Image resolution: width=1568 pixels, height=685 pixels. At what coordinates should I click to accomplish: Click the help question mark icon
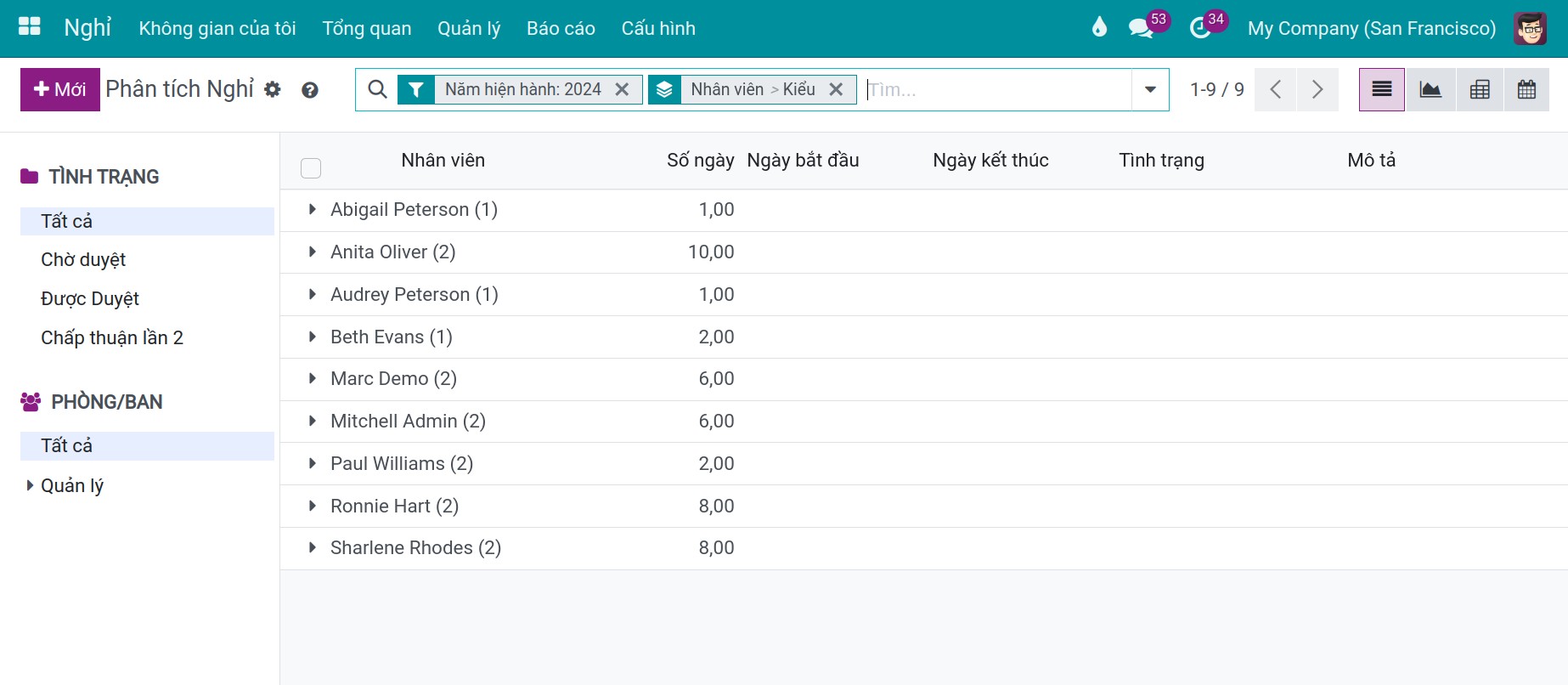[x=310, y=90]
